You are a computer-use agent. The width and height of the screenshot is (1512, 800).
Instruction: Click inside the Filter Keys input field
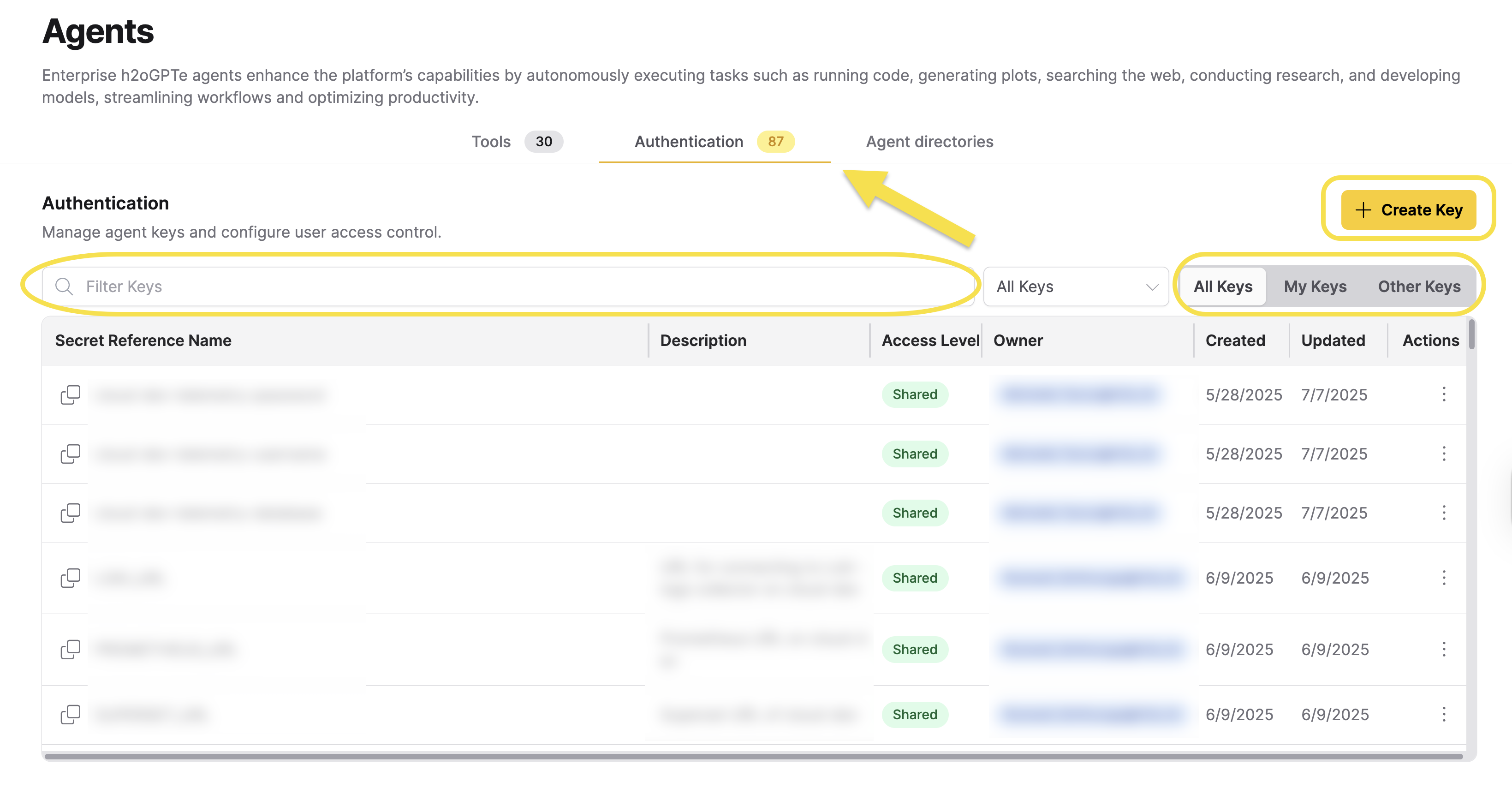pyautogui.click(x=352, y=287)
